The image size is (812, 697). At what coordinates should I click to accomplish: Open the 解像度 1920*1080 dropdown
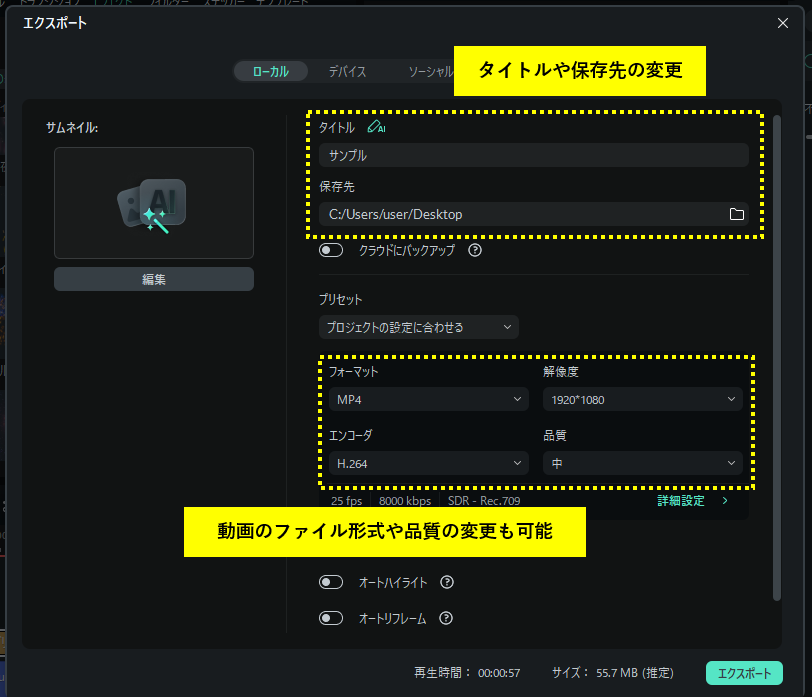click(643, 399)
